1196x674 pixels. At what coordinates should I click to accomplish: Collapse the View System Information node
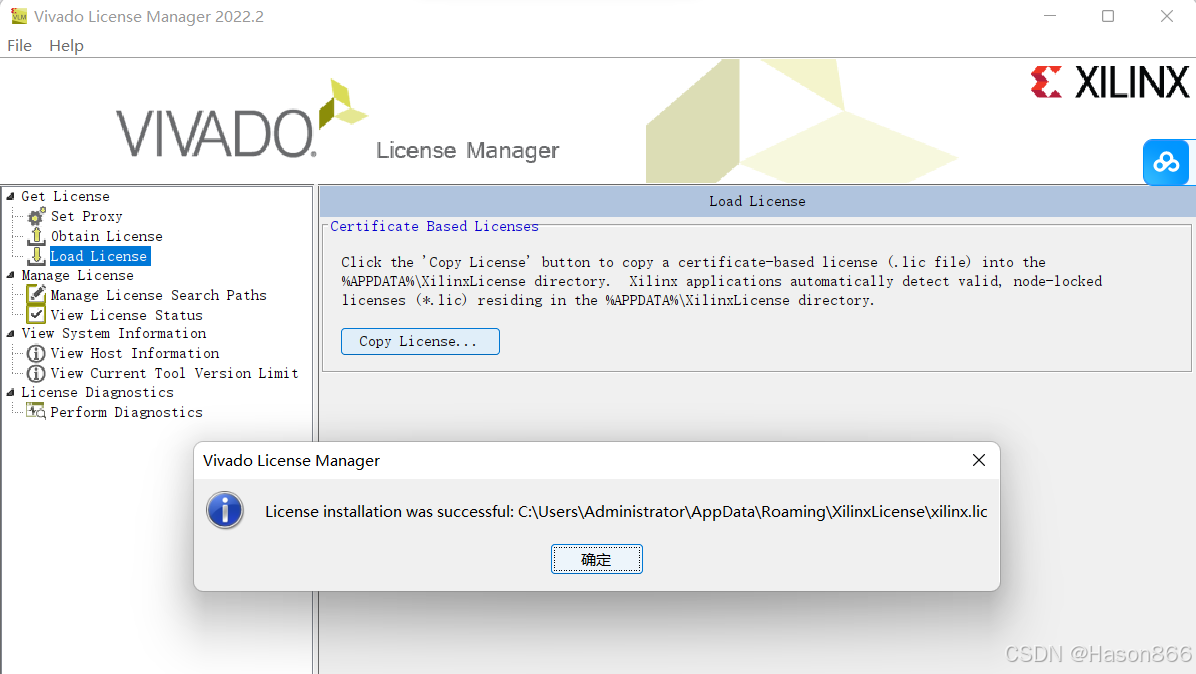click(11, 333)
